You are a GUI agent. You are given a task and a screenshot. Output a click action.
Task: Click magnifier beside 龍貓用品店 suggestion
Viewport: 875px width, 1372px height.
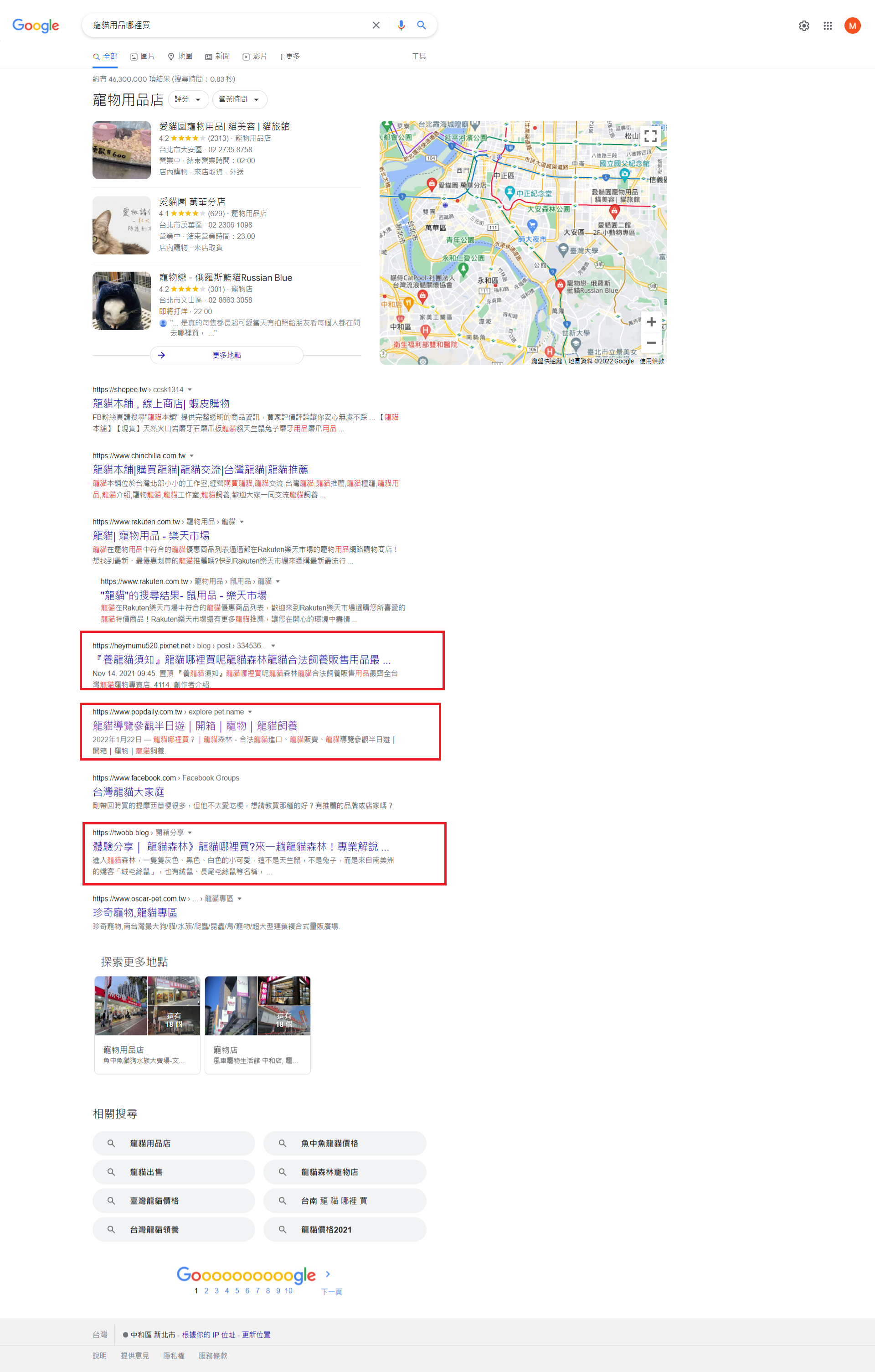tap(111, 1143)
